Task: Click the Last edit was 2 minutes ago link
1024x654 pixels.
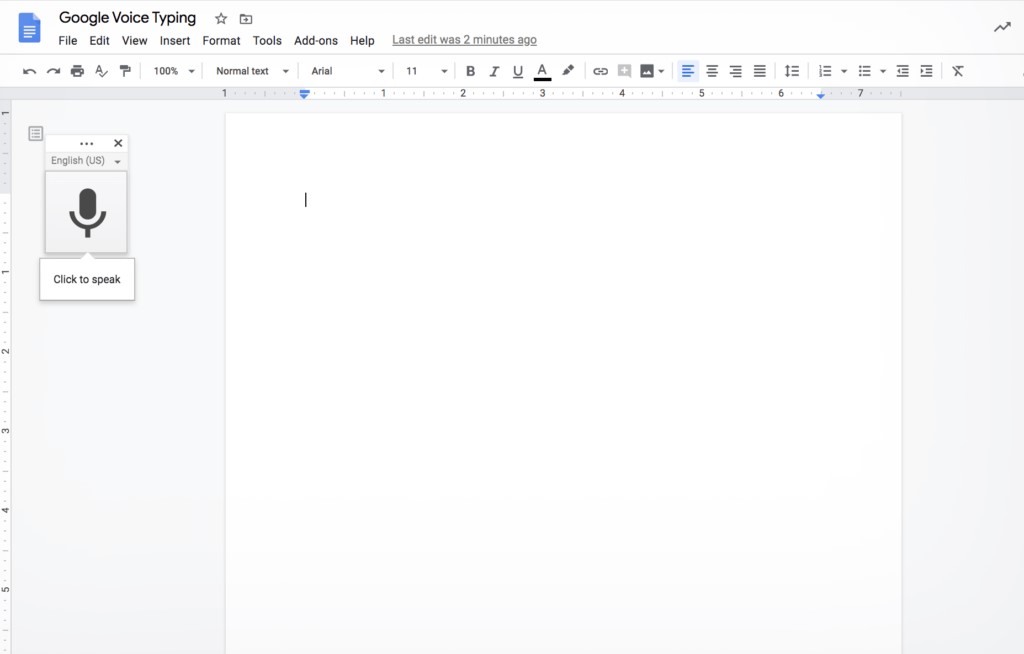Action: [464, 39]
